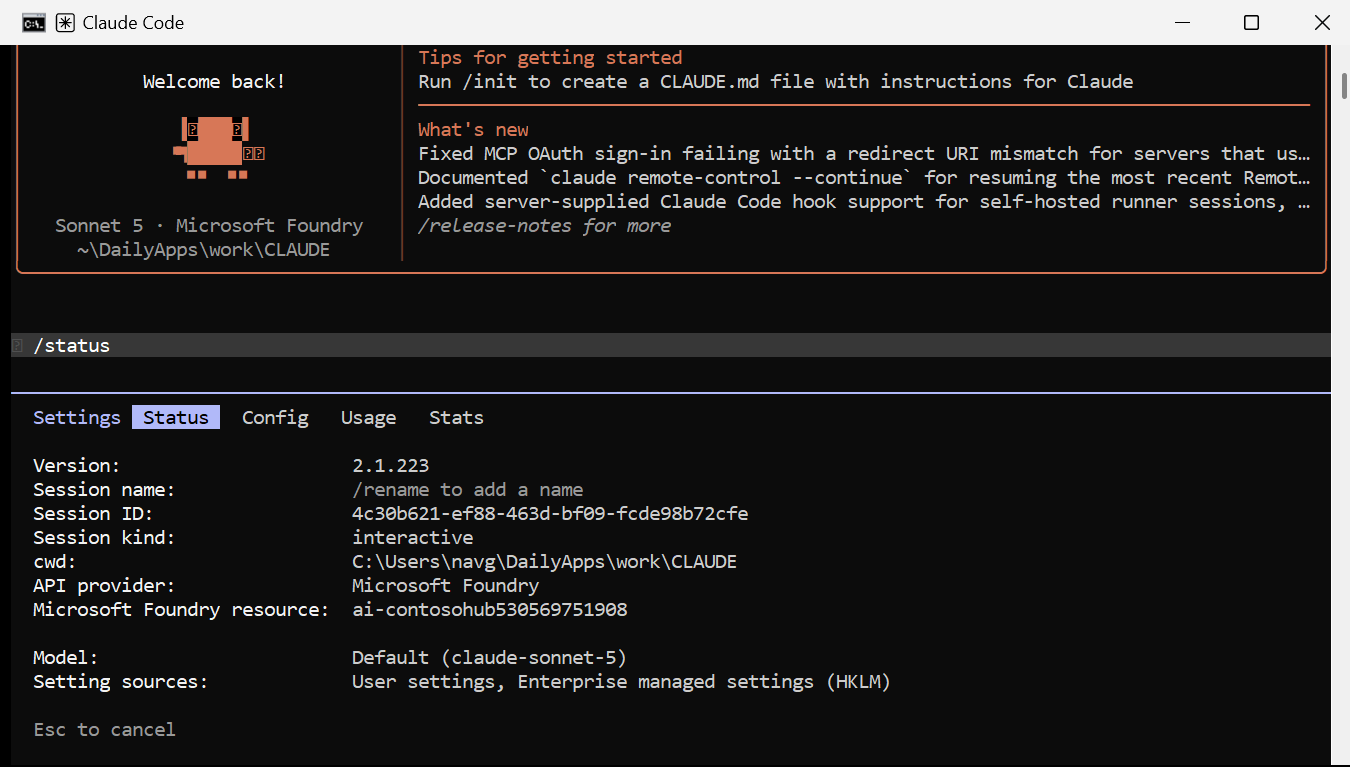Click 'Sonnet 5 · Microsoft Foundry' text
Image resolution: width=1350 pixels, height=767 pixels.
209,226
